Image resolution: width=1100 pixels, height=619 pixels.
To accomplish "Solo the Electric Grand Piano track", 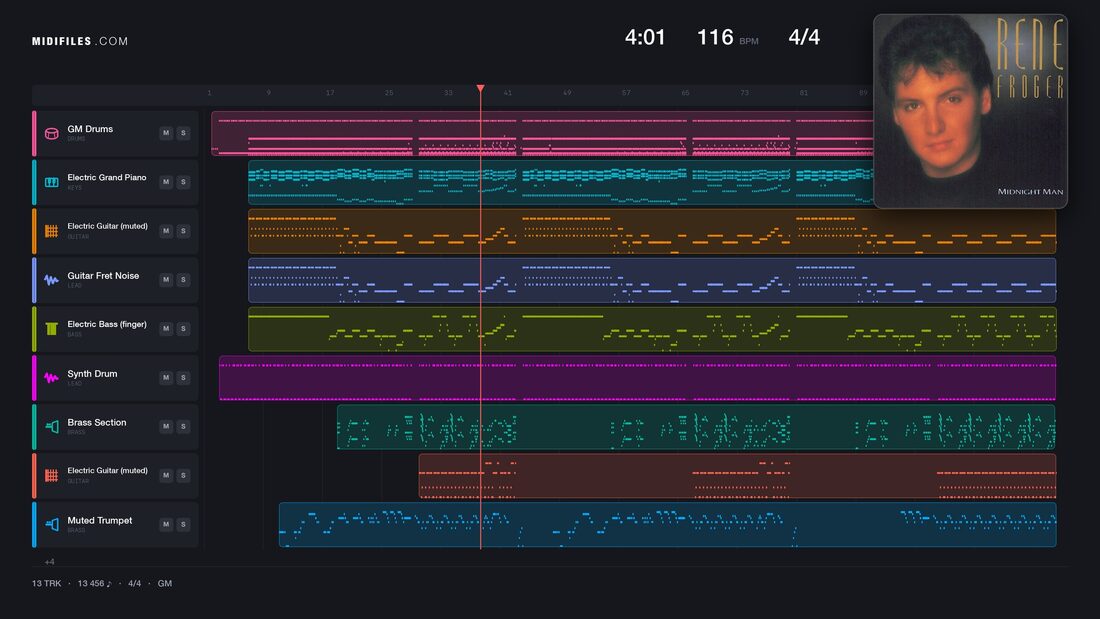I will point(183,182).
